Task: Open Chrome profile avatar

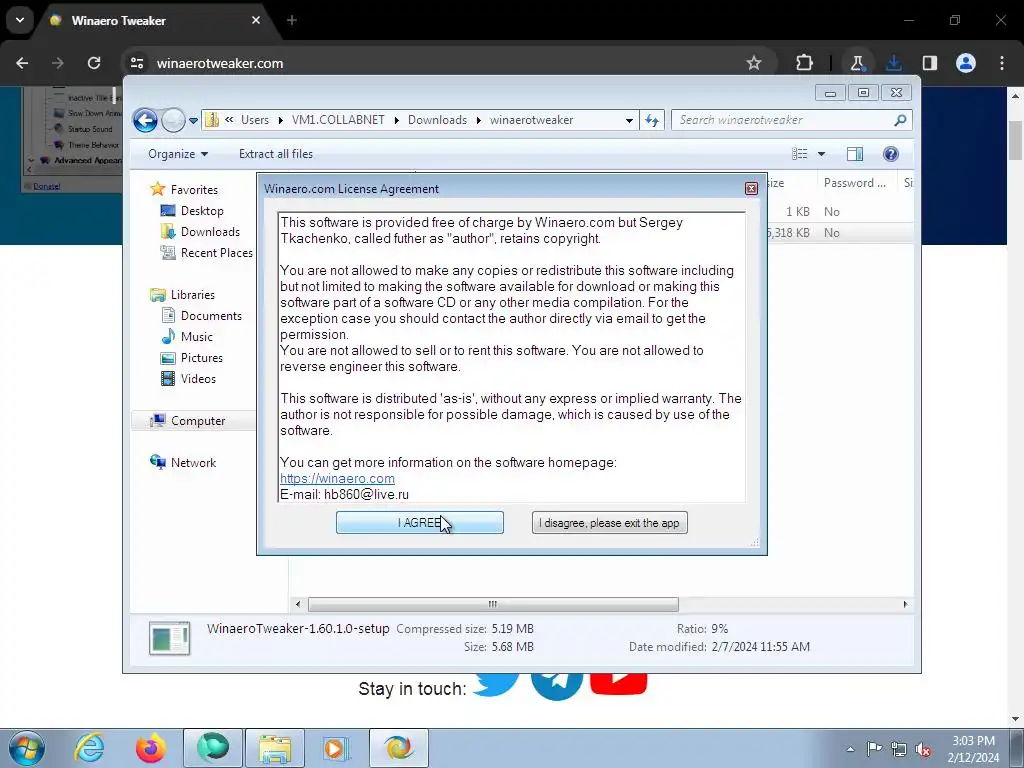Action: (x=966, y=63)
